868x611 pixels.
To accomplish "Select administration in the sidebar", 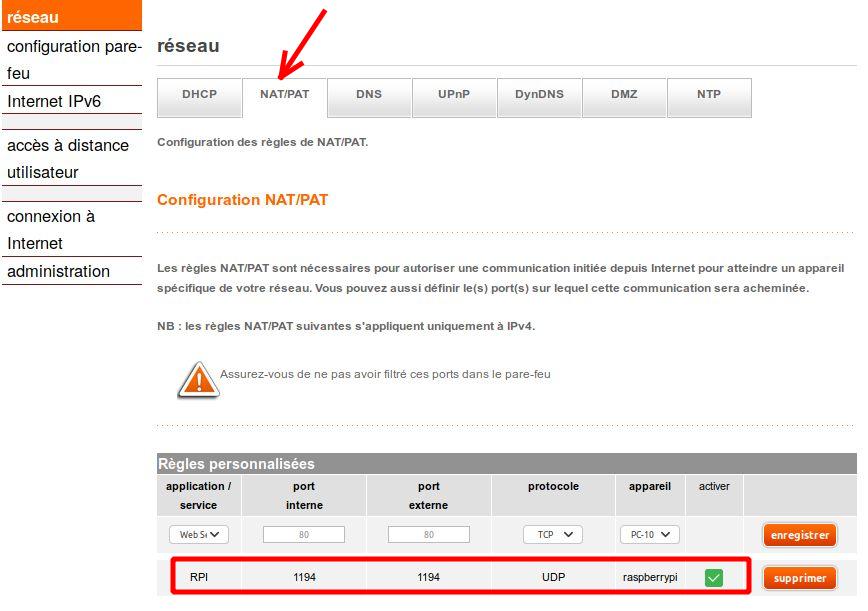I will [58, 271].
